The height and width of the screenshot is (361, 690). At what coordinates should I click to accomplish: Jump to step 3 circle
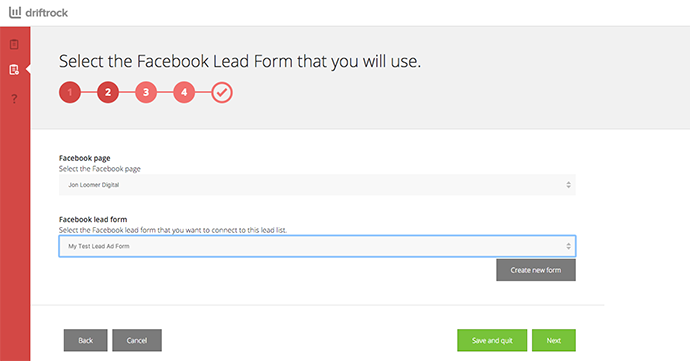click(146, 92)
